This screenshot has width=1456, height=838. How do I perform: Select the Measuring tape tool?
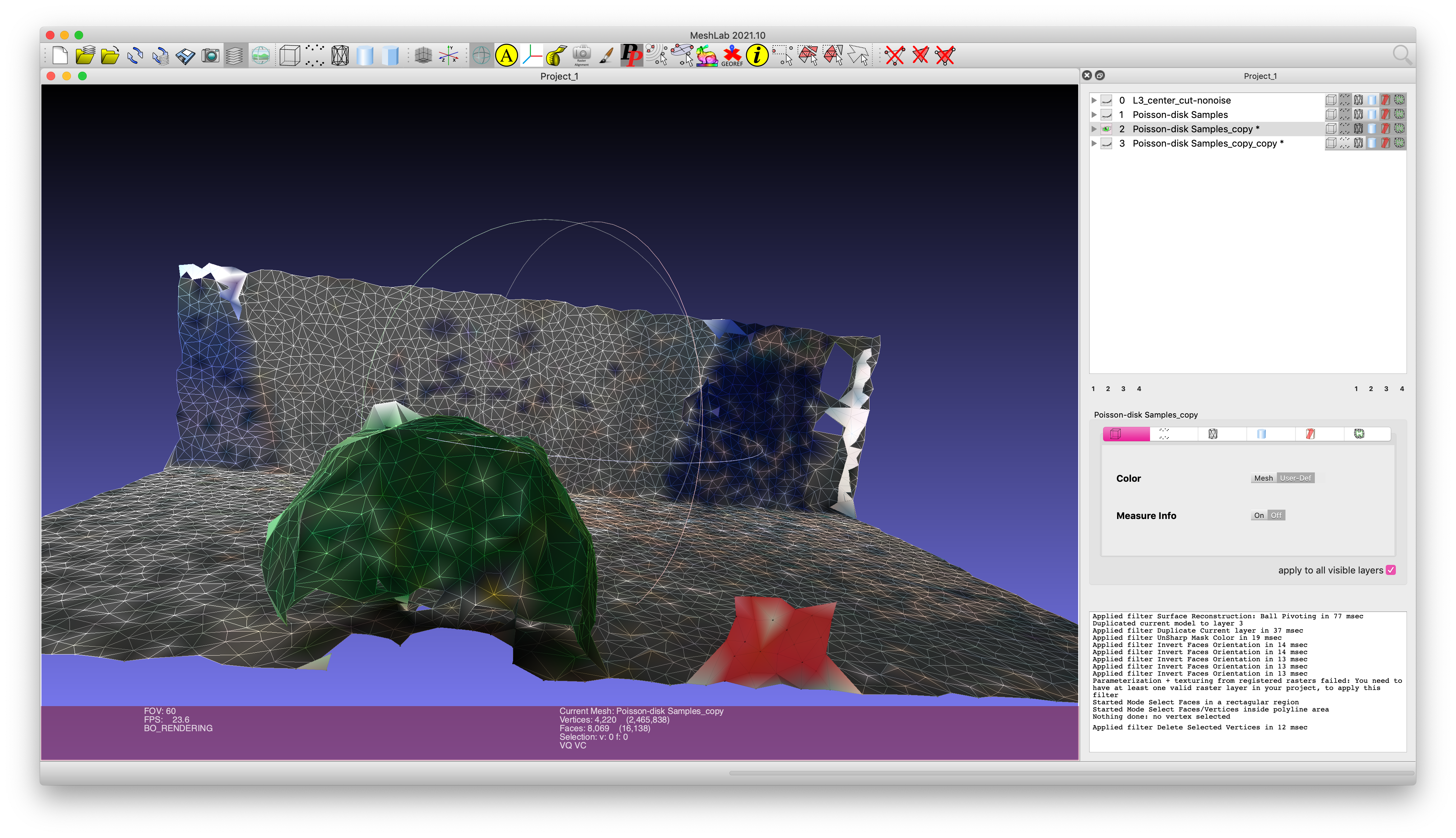556,56
